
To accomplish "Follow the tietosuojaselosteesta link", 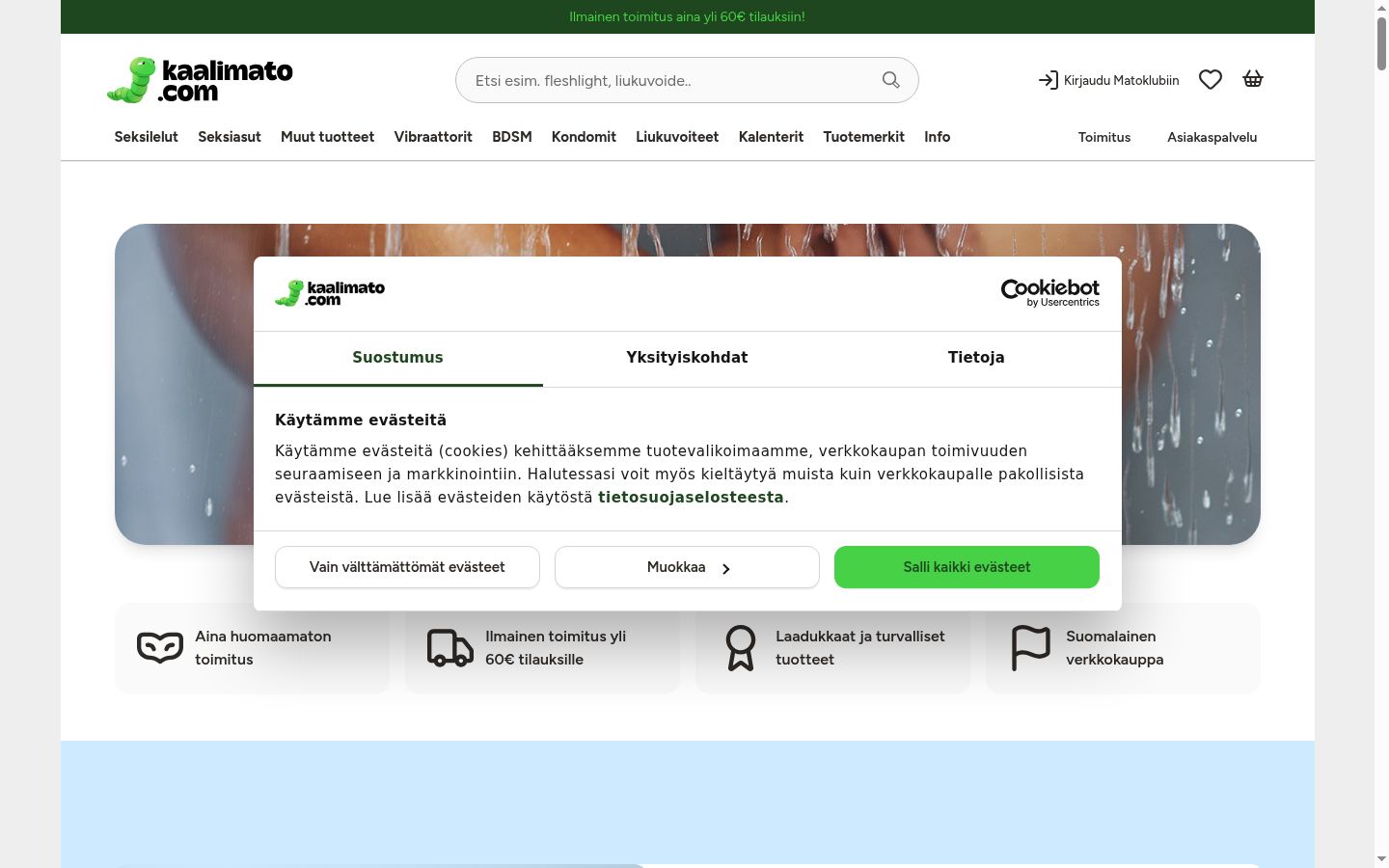I will pos(691,498).
